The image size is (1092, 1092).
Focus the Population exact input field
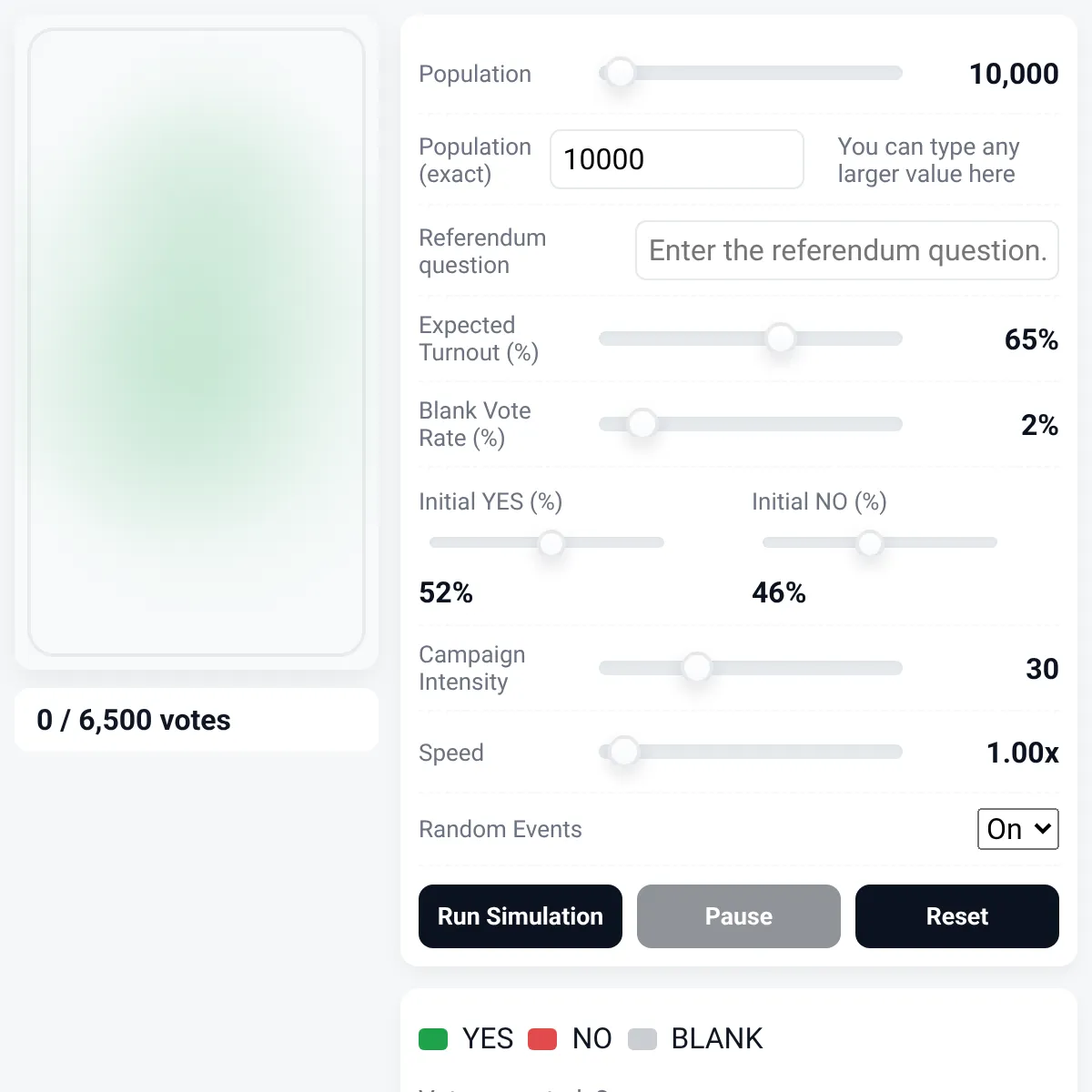click(677, 159)
